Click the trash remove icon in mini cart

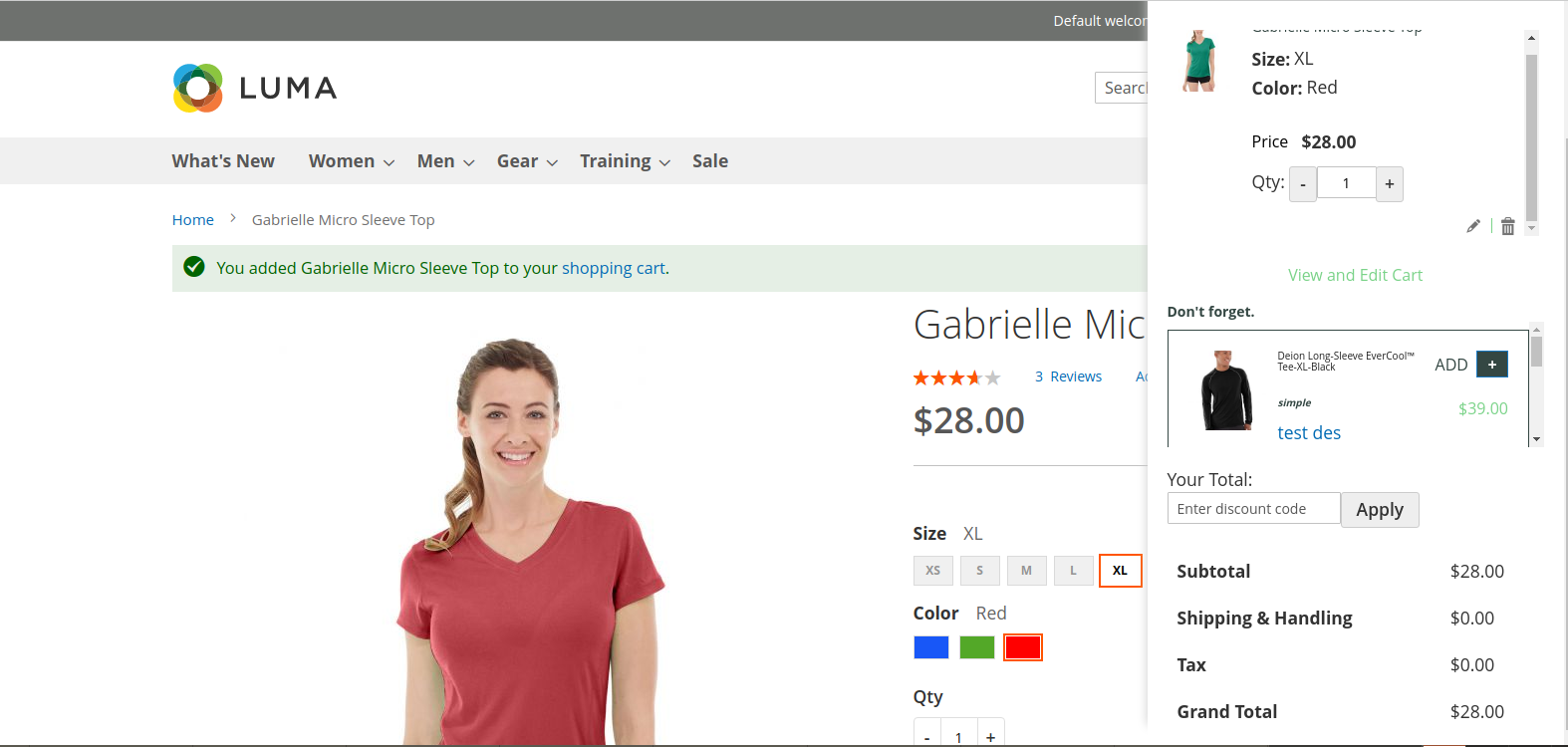1508,226
